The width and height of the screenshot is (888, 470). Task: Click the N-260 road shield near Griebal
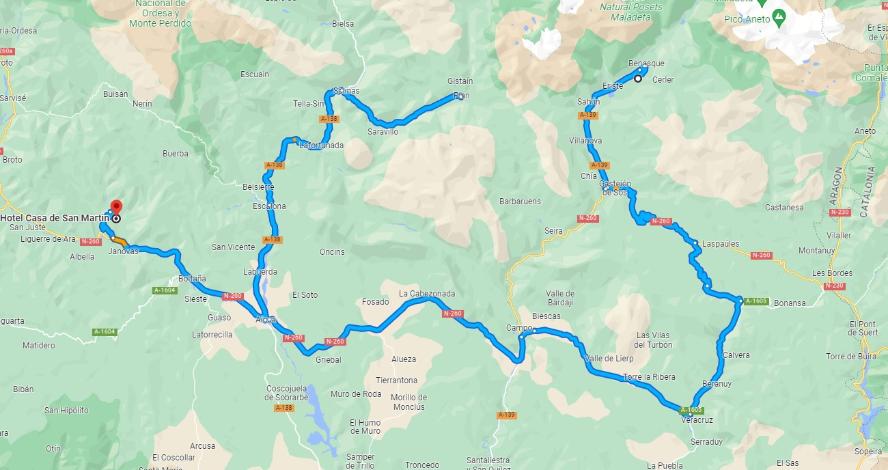coord(335,341)
